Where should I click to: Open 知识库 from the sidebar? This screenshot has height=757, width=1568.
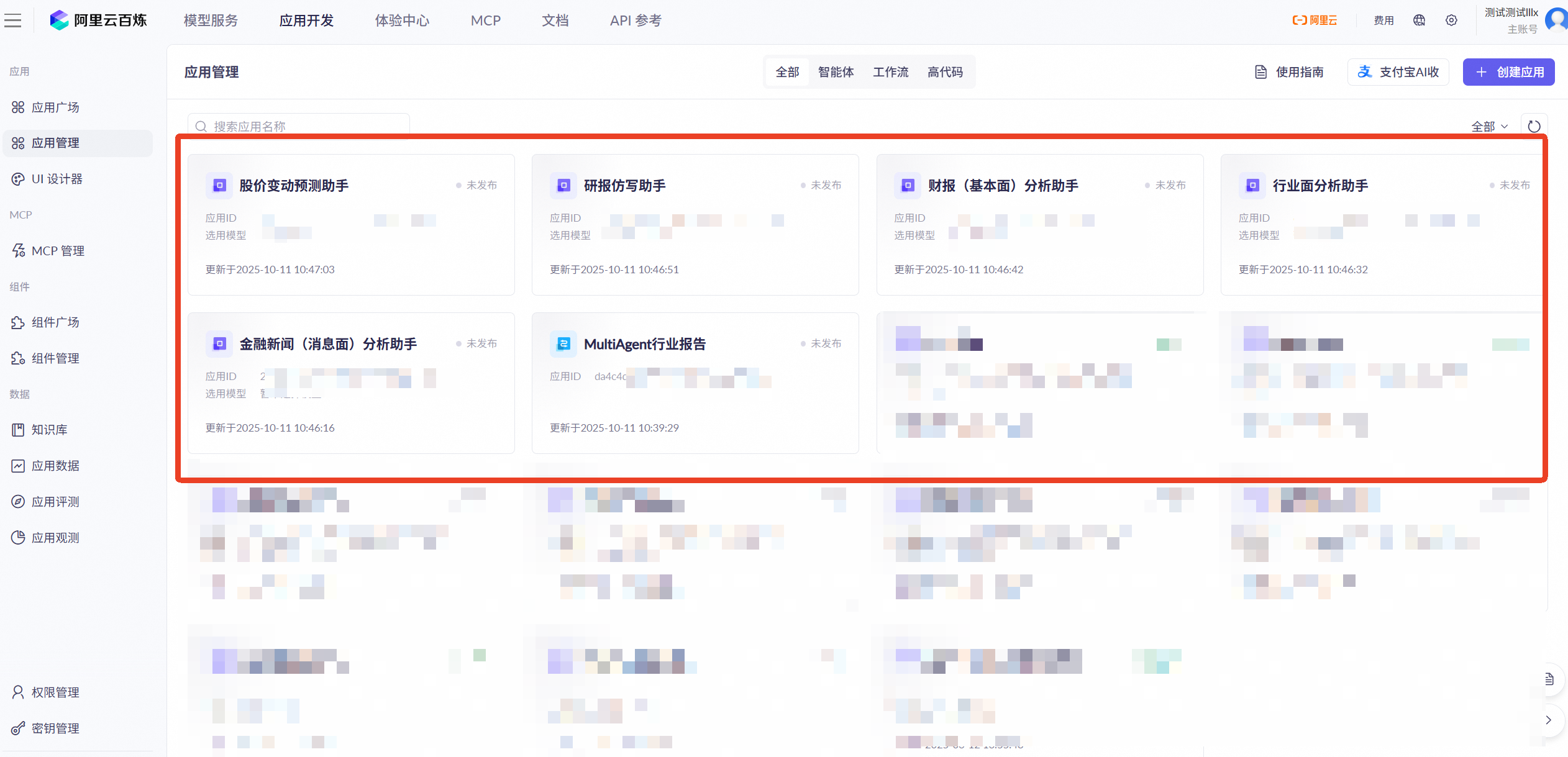click(x=49, y=430)
